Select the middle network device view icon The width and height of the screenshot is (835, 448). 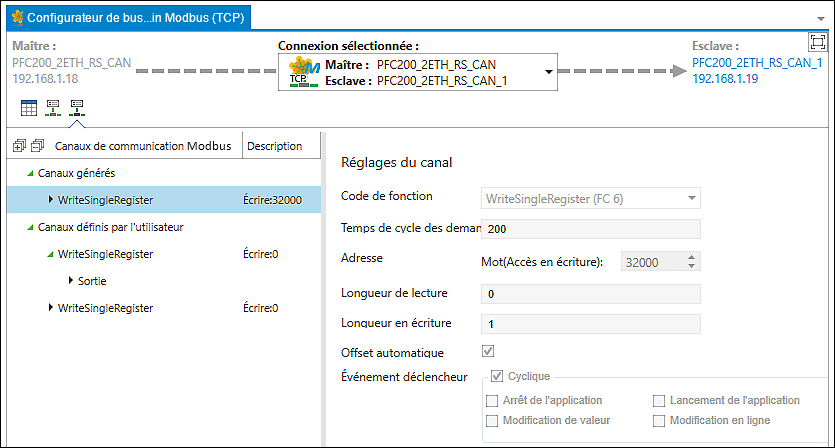pos(53,108)
